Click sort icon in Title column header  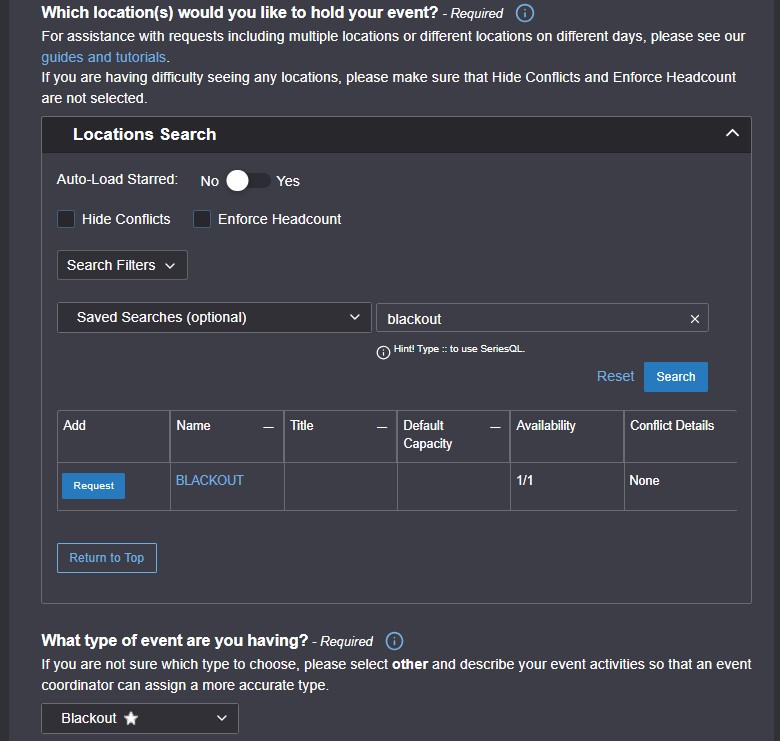coord(382,427)
